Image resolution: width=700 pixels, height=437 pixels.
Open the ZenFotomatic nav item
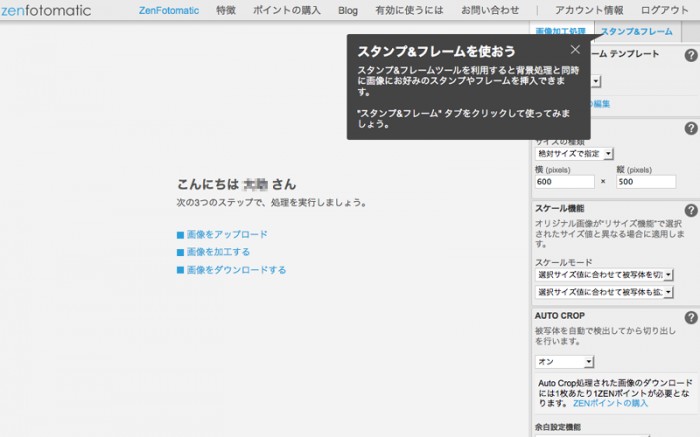(x=169, y=10)
